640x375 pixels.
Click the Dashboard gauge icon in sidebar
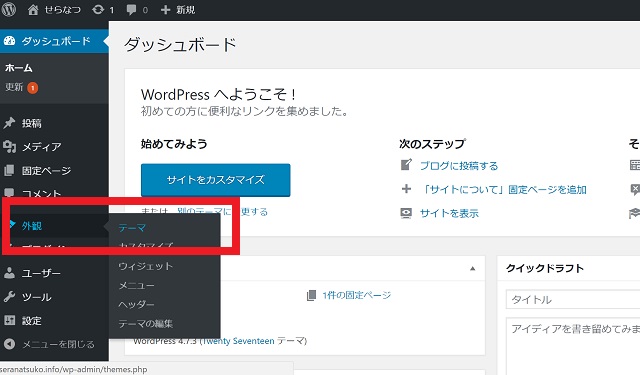click(x=9, y=41)
